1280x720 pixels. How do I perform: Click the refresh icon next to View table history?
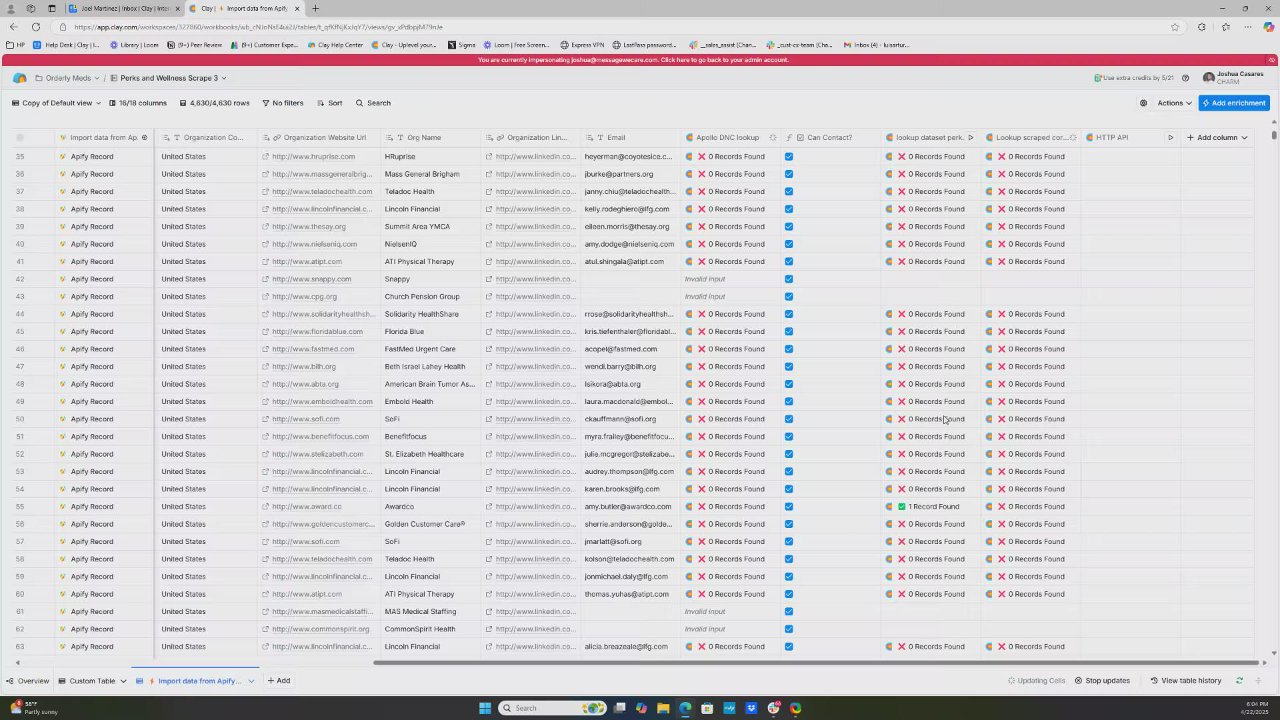click(x=1239, y=681)
